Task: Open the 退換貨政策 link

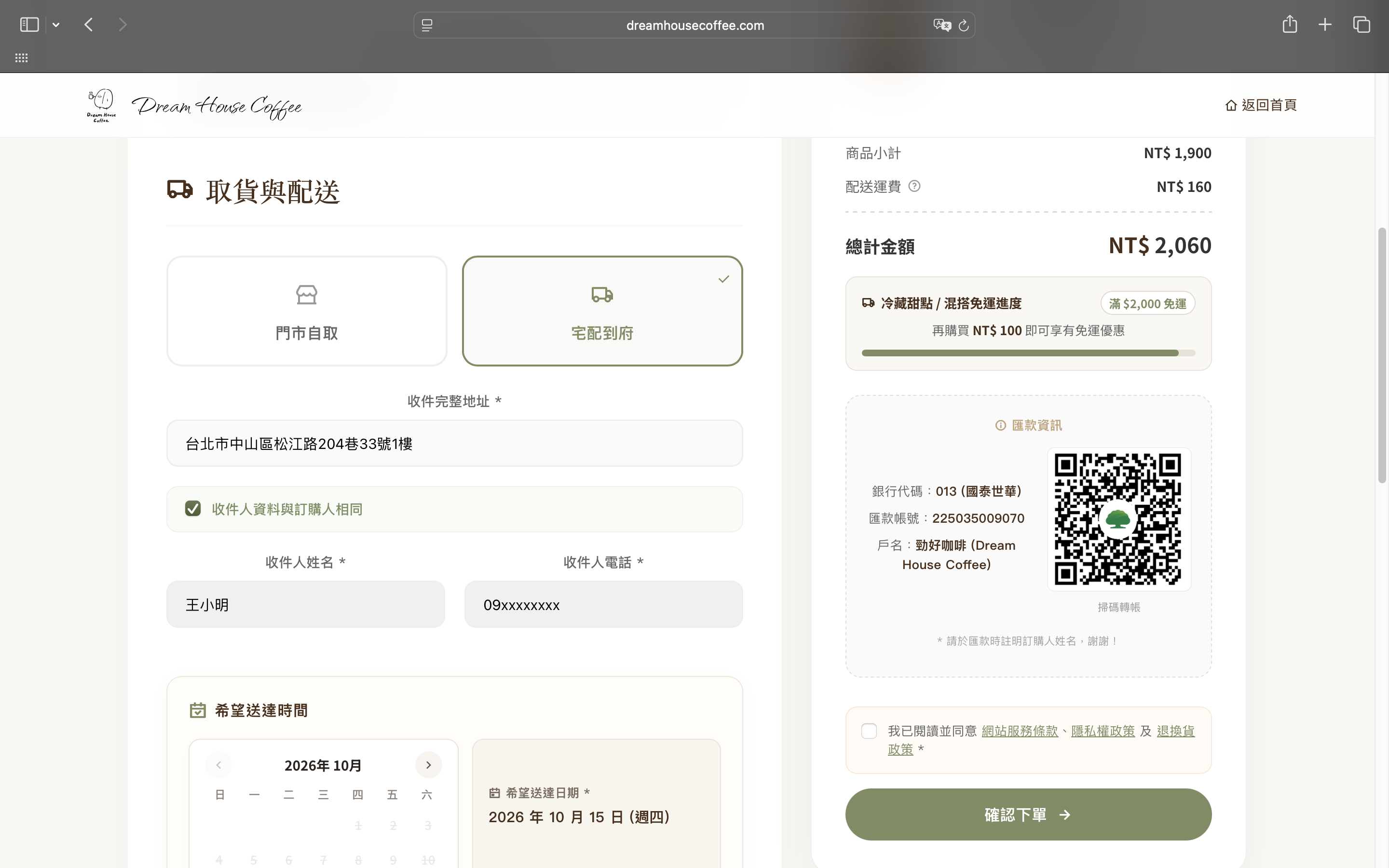Action: 1175,731
